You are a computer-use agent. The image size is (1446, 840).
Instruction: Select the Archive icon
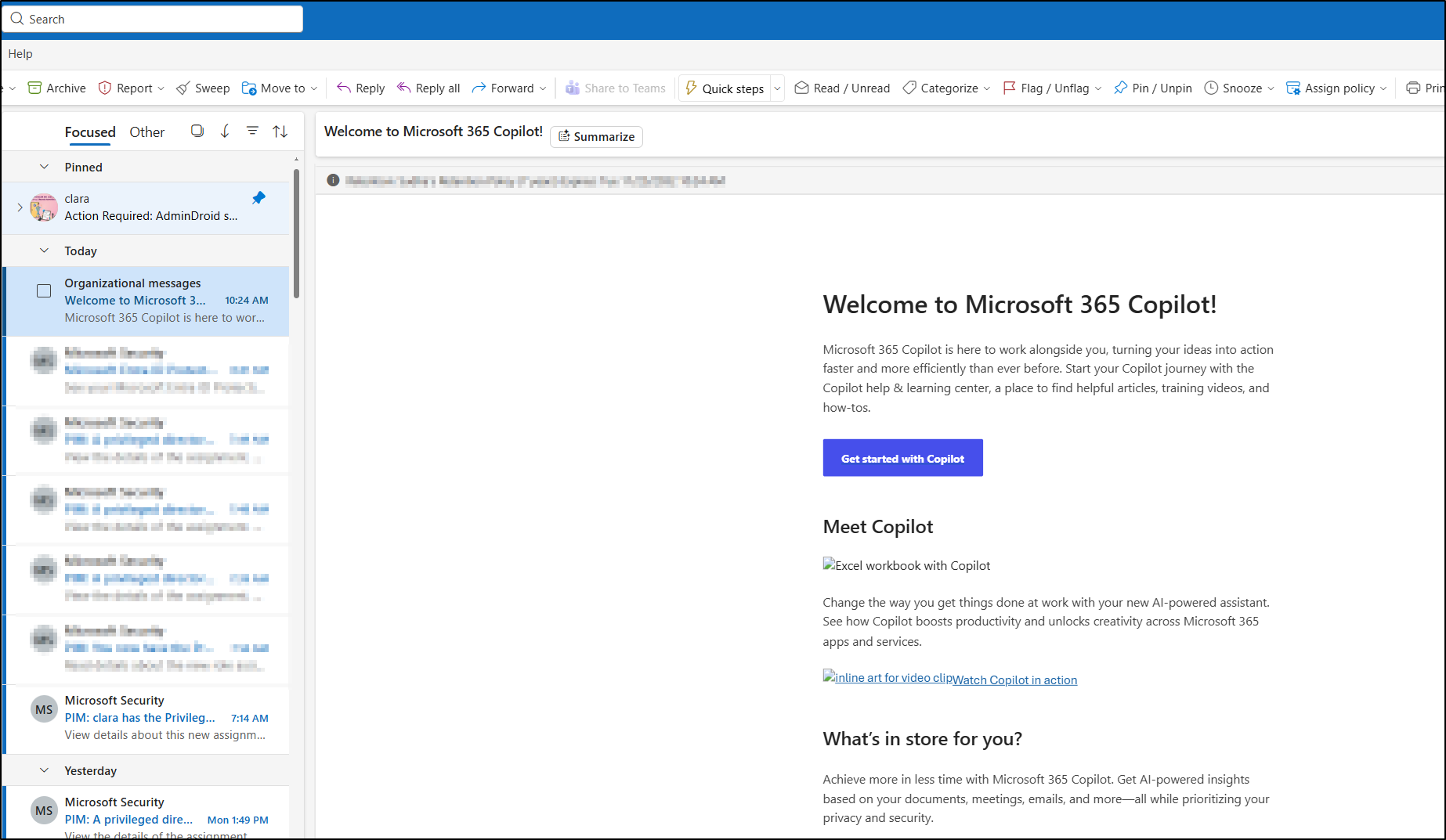[35, 88]
